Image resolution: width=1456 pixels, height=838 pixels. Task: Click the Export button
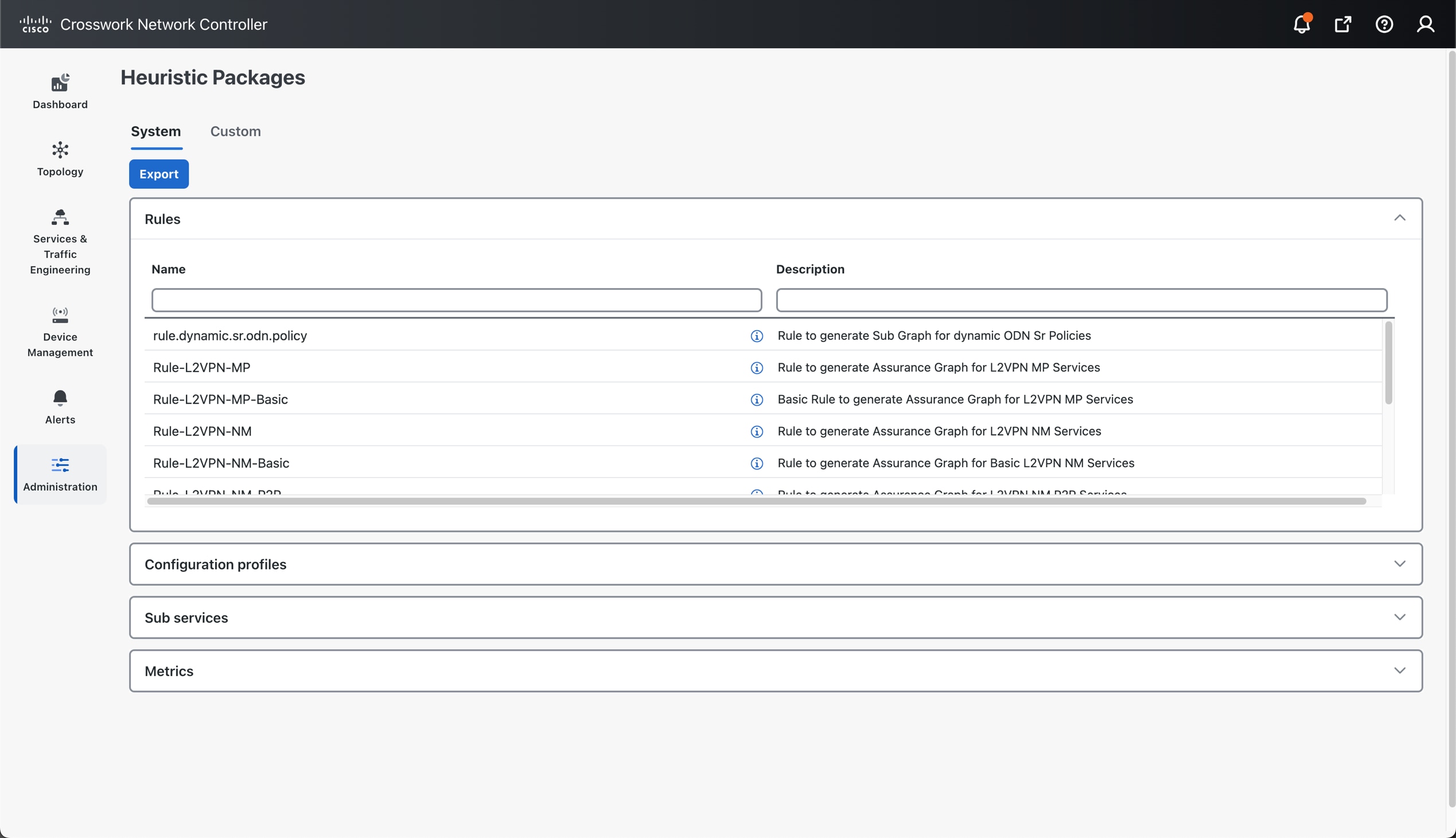(x=159, y=174)
